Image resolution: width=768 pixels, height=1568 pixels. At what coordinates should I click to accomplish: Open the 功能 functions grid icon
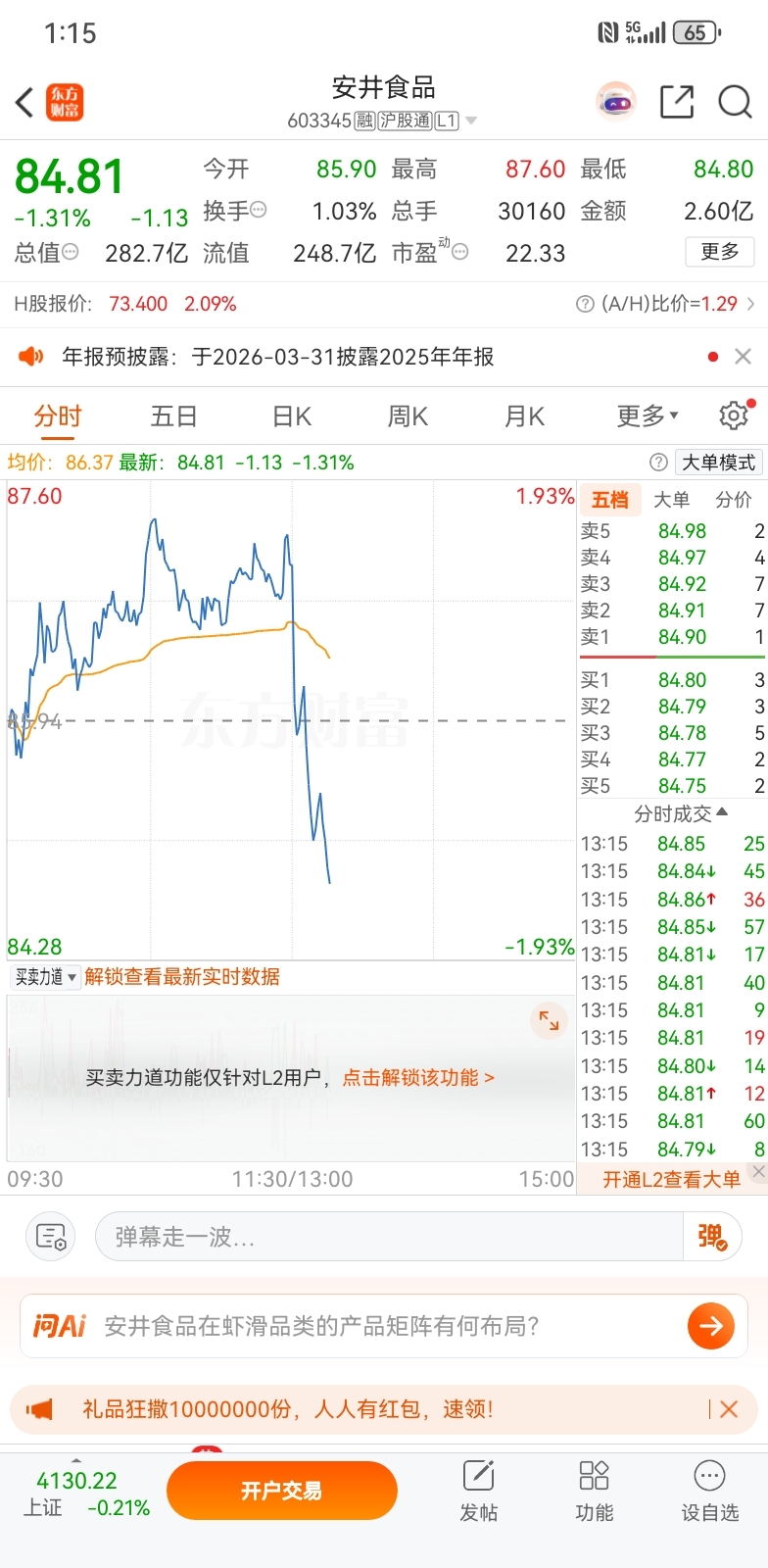click(594, 1490)
